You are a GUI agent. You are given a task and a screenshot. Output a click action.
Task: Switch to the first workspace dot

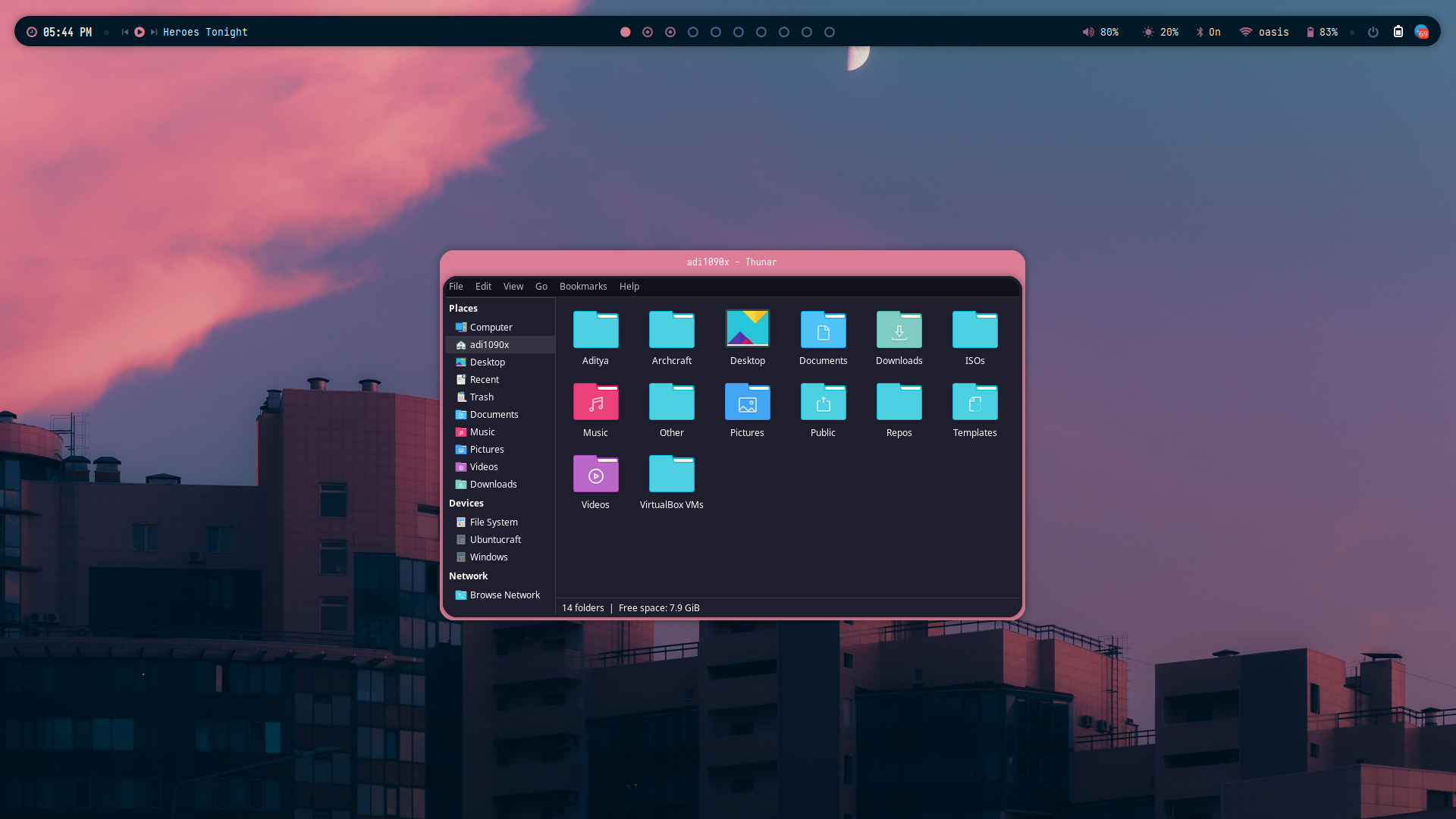click(x=625, y=32)
